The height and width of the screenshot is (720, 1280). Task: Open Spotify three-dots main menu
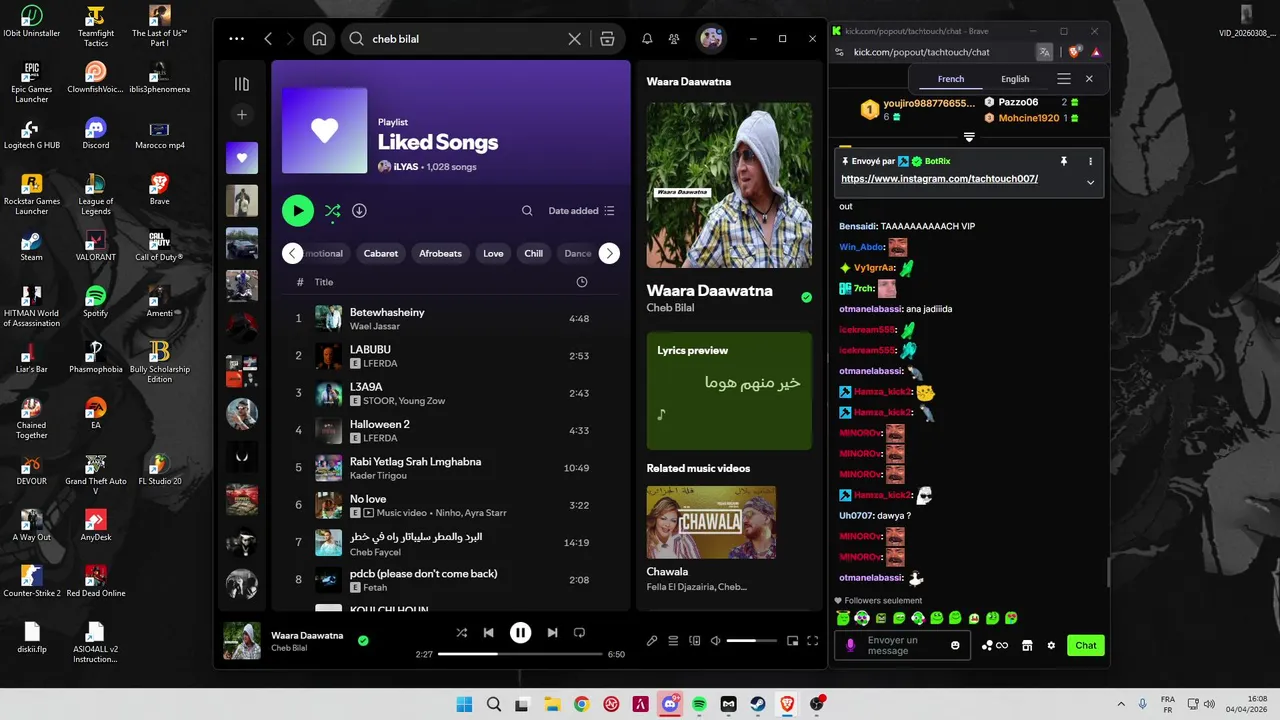[236, 39]
